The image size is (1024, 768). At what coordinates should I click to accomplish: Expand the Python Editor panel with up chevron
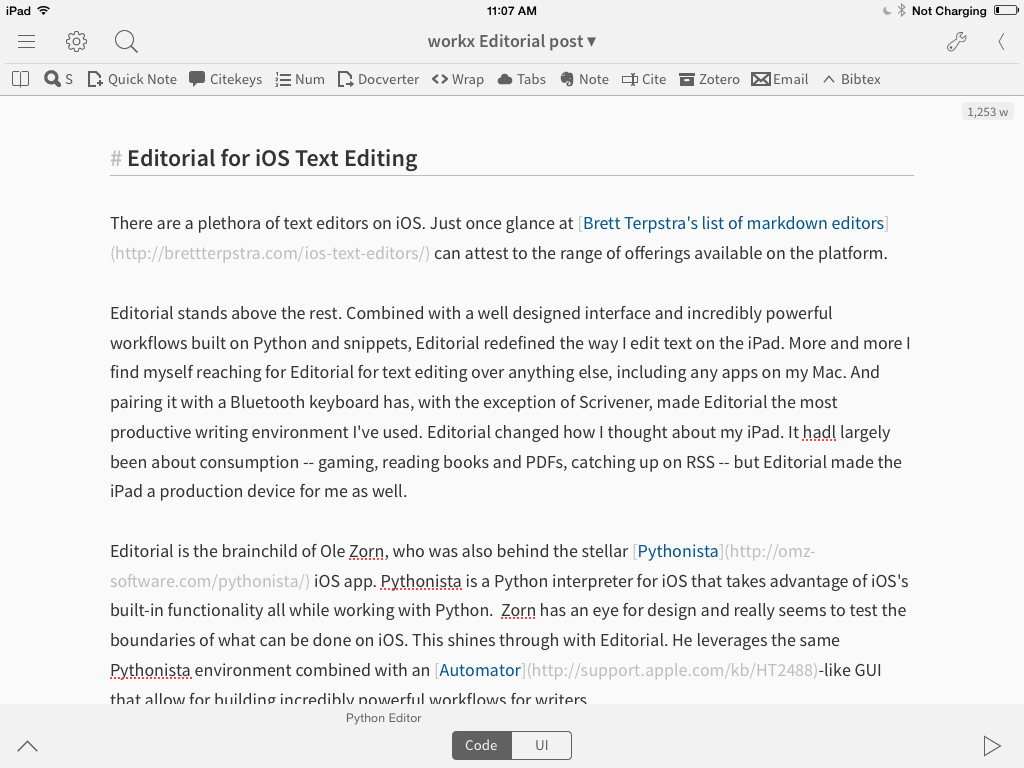pos(27,746)
